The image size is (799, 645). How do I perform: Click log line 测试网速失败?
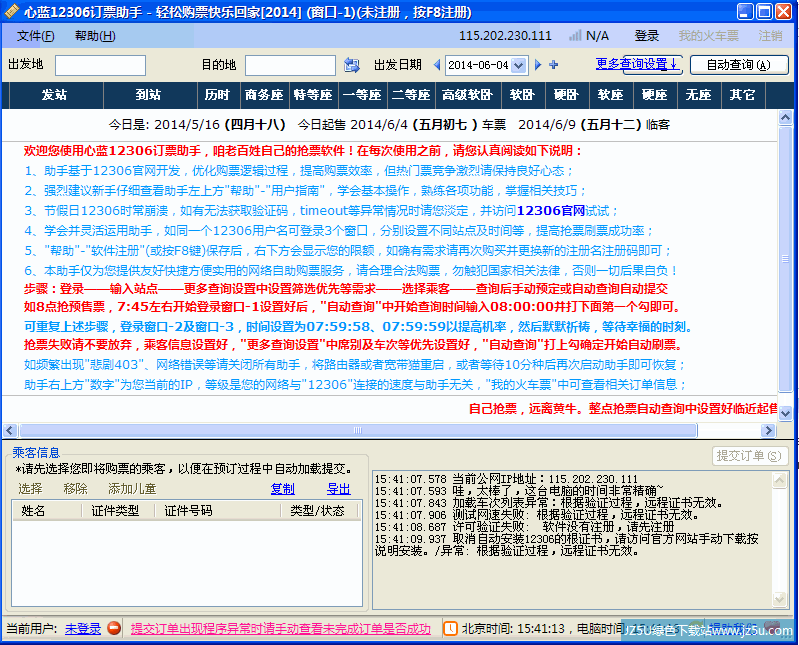click(537, 515)
